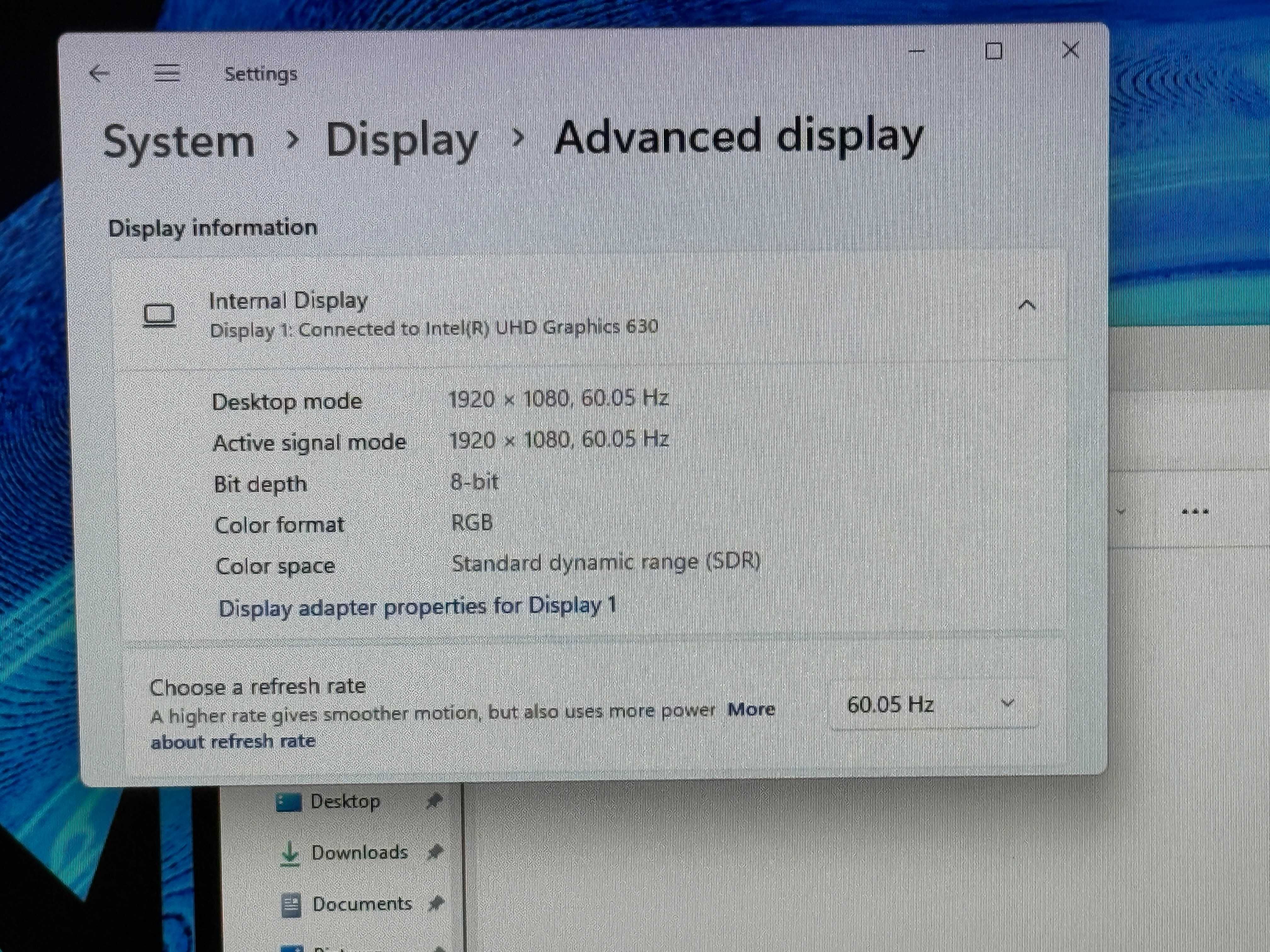Go back with the Settings back arrow
The height and width of the screenshot is (952, 1270).
(x=99, y=73)
